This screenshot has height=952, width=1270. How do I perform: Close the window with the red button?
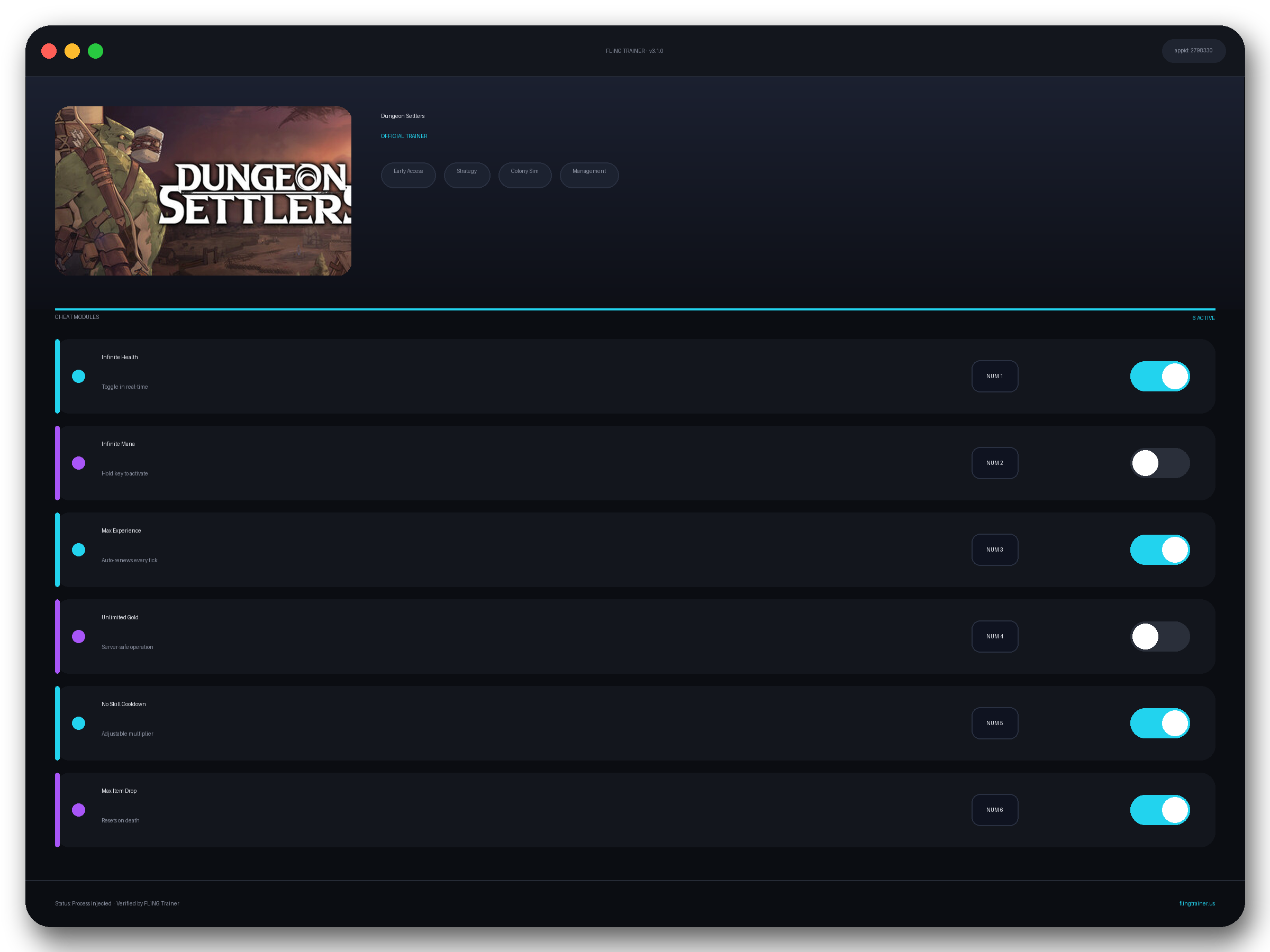click(49, 51)
